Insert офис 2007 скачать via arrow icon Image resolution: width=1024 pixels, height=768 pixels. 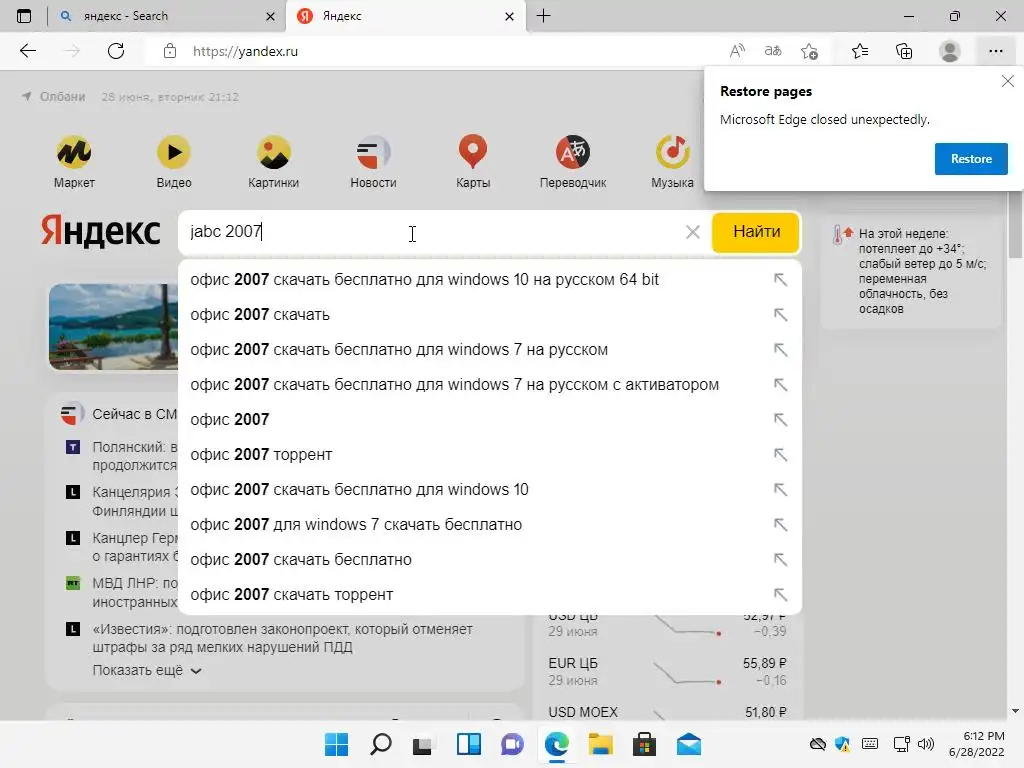pyautogui.click(x=780, y=314)
